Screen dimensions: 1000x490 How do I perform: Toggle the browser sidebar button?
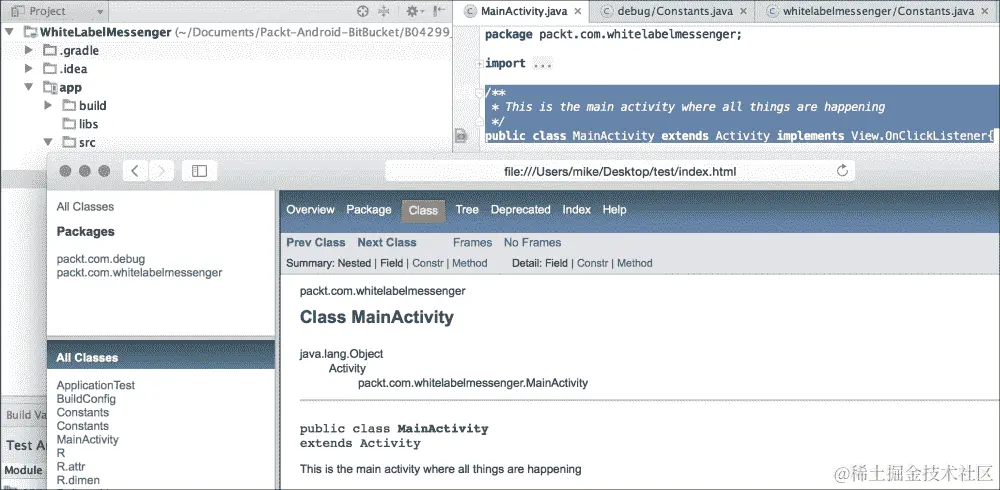pos(200,171)
